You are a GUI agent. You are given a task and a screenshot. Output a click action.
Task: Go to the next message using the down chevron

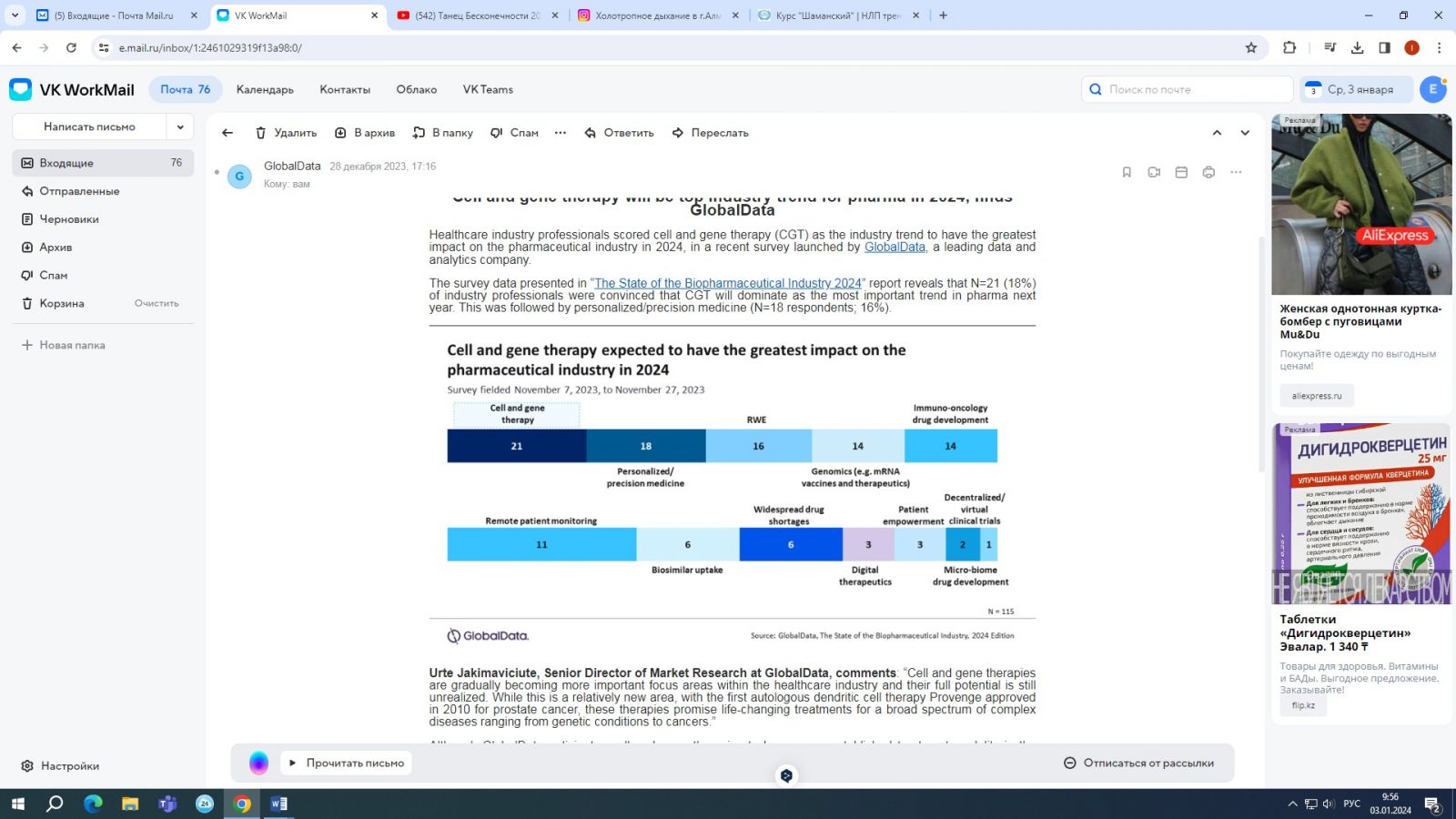pos(1245,133)
